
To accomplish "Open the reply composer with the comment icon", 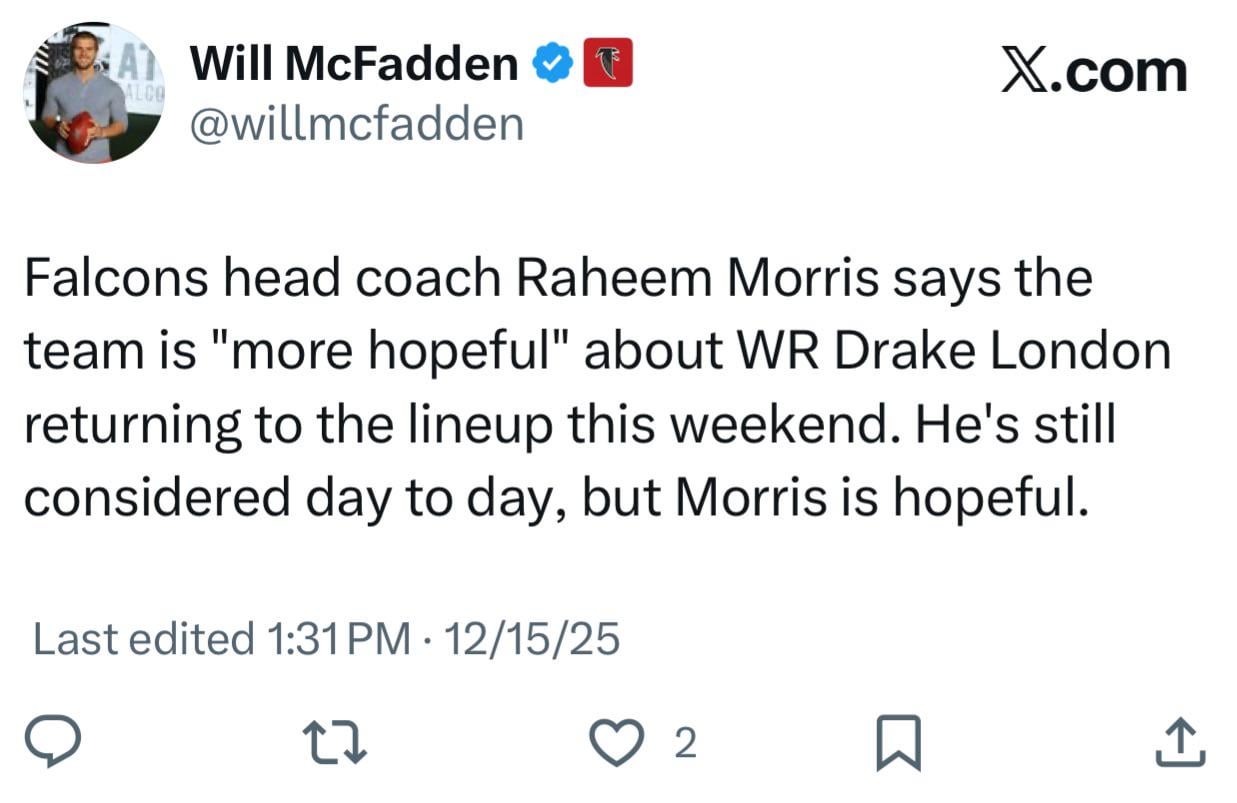I will [x=55, y=742].
